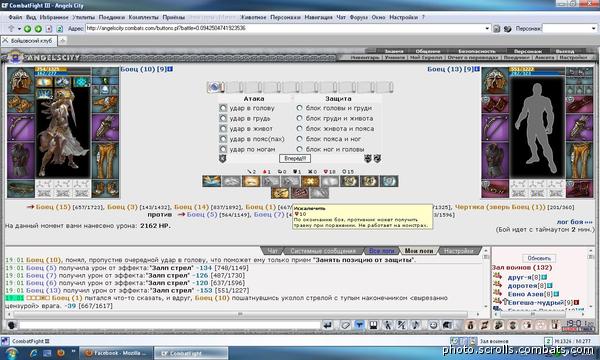Image resolution: width=600 pixels, height=360 pixels.
Task: Click info icon beside 'друг-я[8]' in user list
Action: pos(544,277)
